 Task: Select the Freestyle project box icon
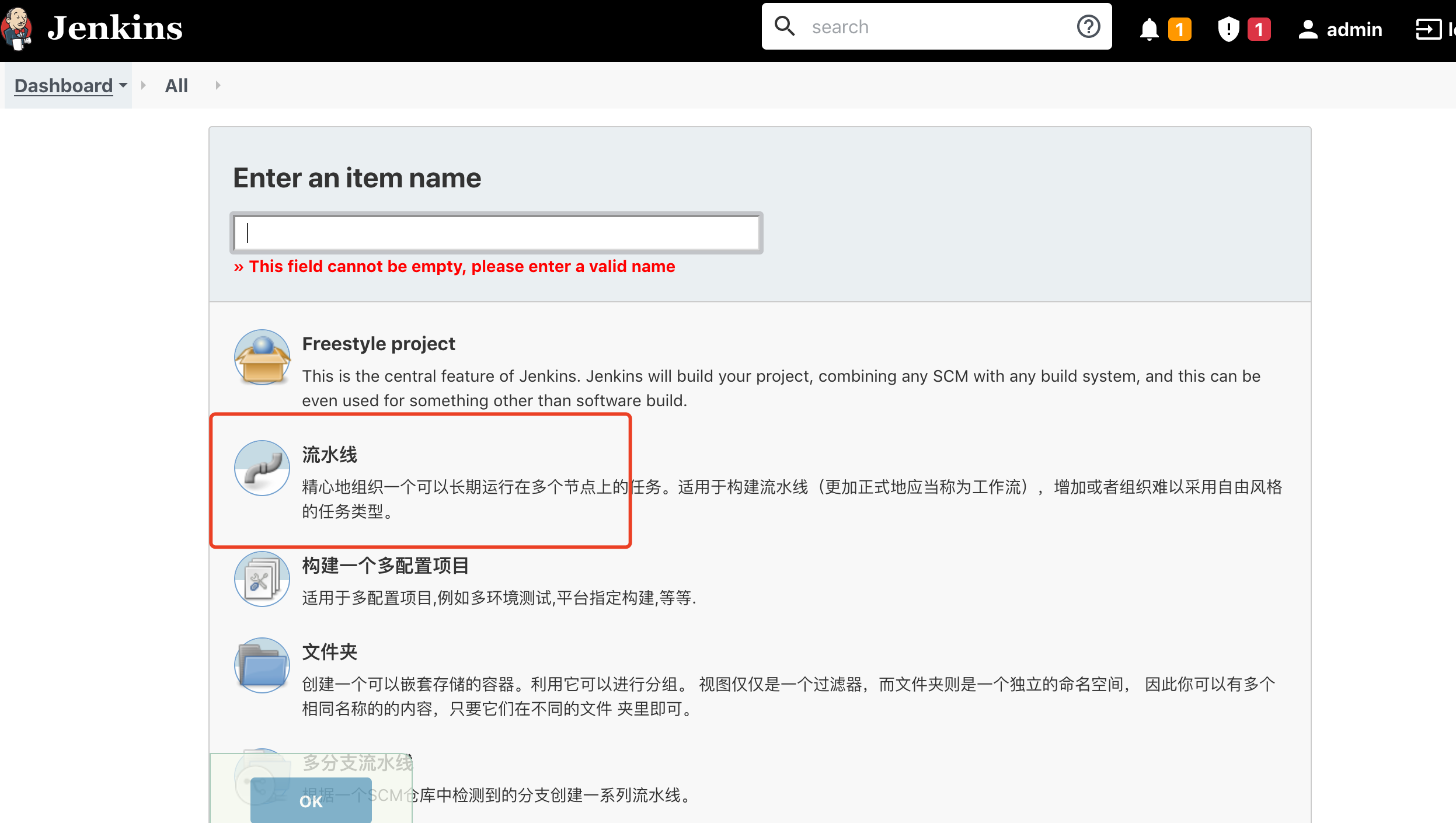262,357
